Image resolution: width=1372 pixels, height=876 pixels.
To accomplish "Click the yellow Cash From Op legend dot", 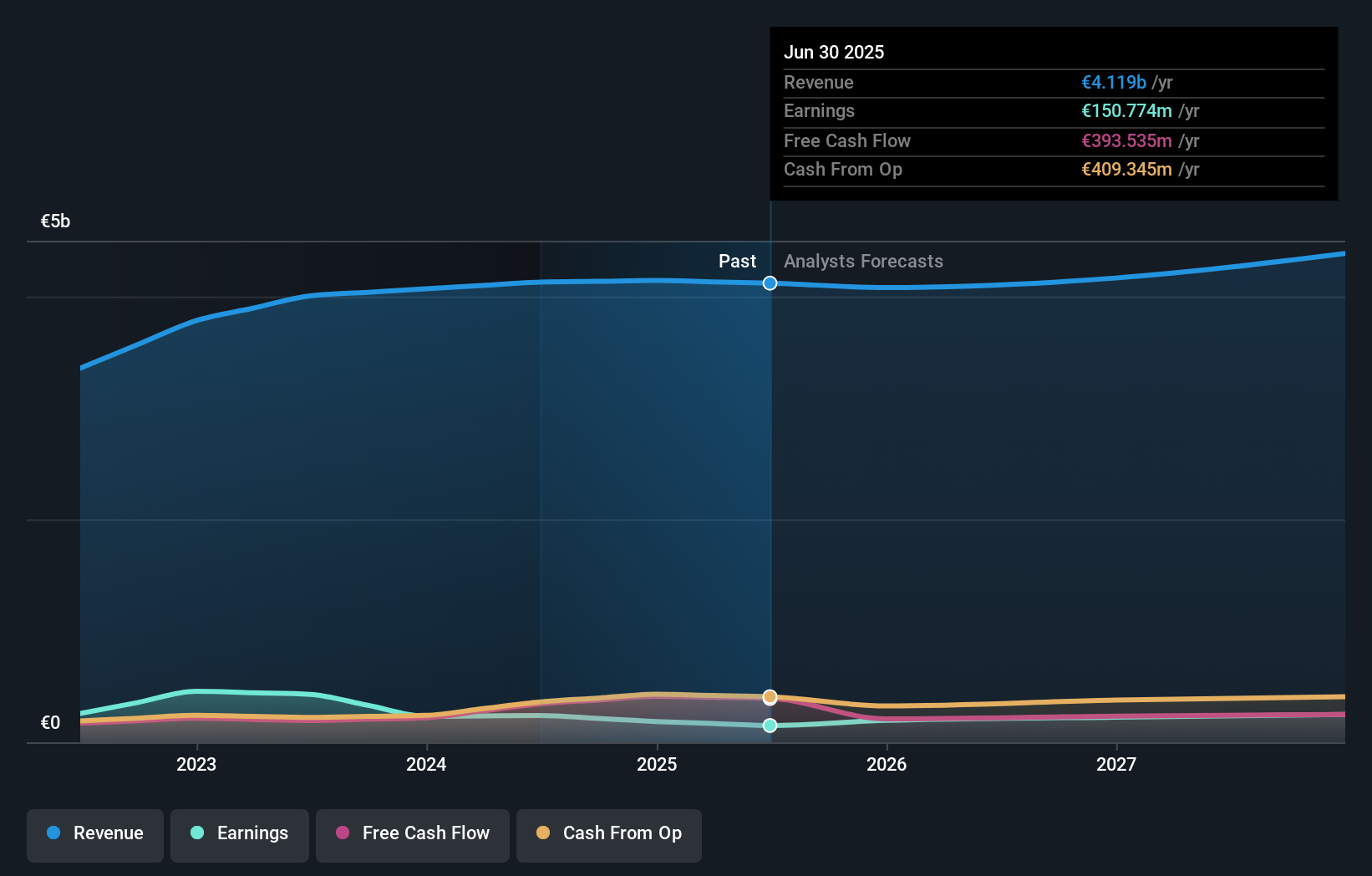I will pyautogui.click(x=544, y=833).
